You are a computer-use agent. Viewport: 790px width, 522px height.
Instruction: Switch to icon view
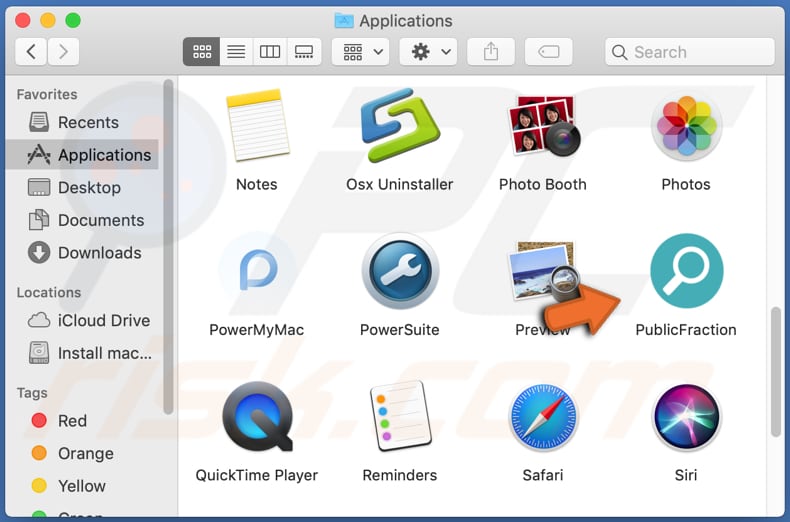click(202, 51)
